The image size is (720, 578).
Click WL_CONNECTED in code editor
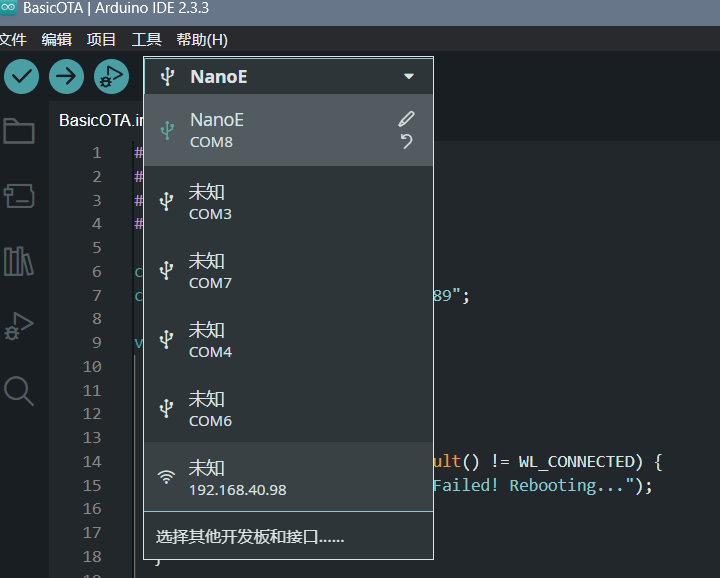[576, 461]
